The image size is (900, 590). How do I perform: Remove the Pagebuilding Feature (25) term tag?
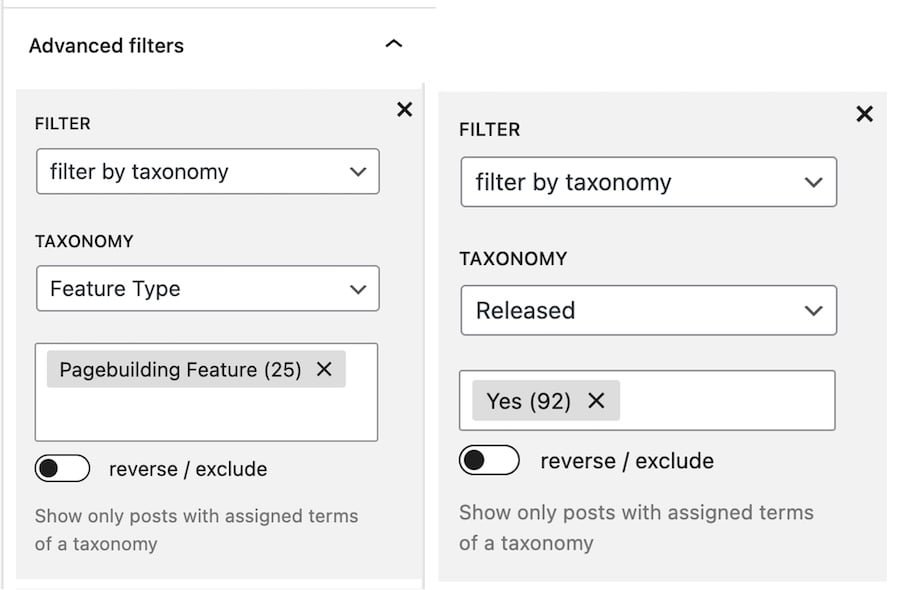(x=323, y=369)
